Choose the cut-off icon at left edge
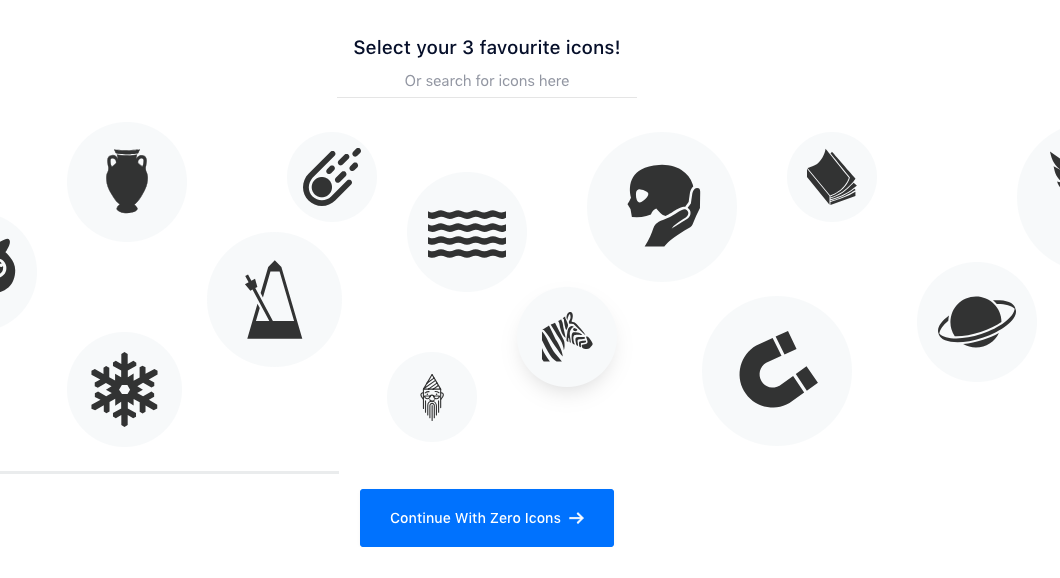The height and width of the screenshot is (578, 1060). click(8, 270)
